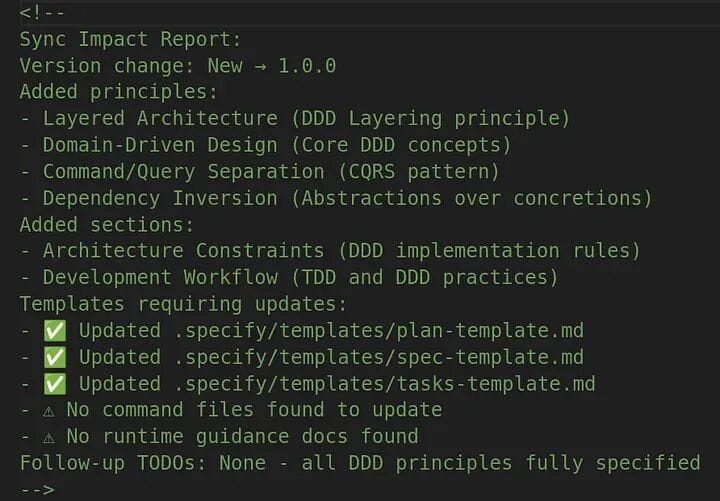Click the green checkmark beside tasks-template.md

point(54,384)
